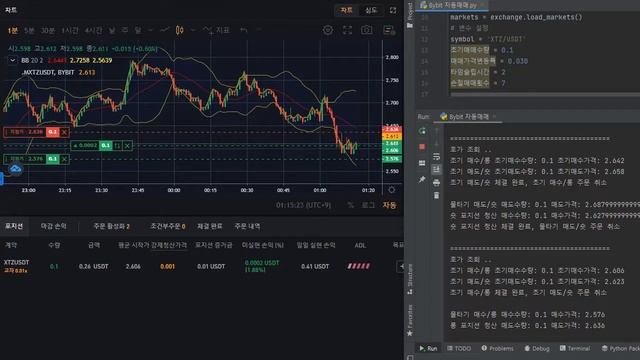The image size is (640, 360).
Task: Click the ADL red bars indicator
Action: point(358,266)
